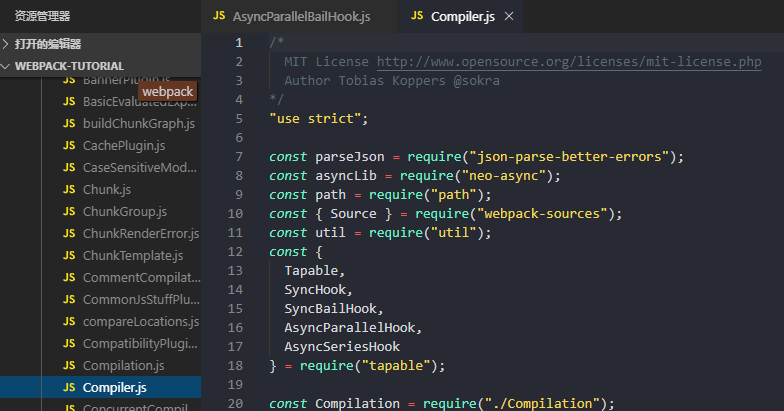Open BasicEvaluatedExp... file

(140, 102)
